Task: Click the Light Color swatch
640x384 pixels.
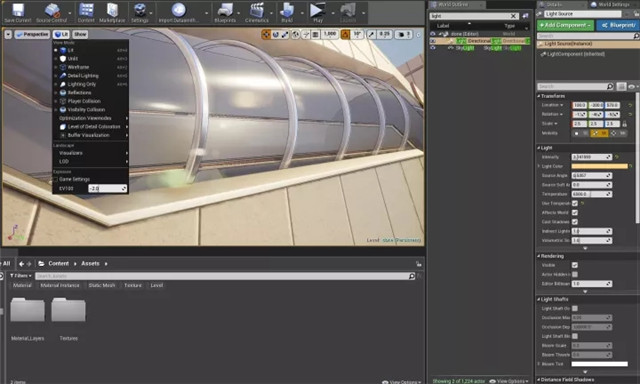Action: coord(600,166)
